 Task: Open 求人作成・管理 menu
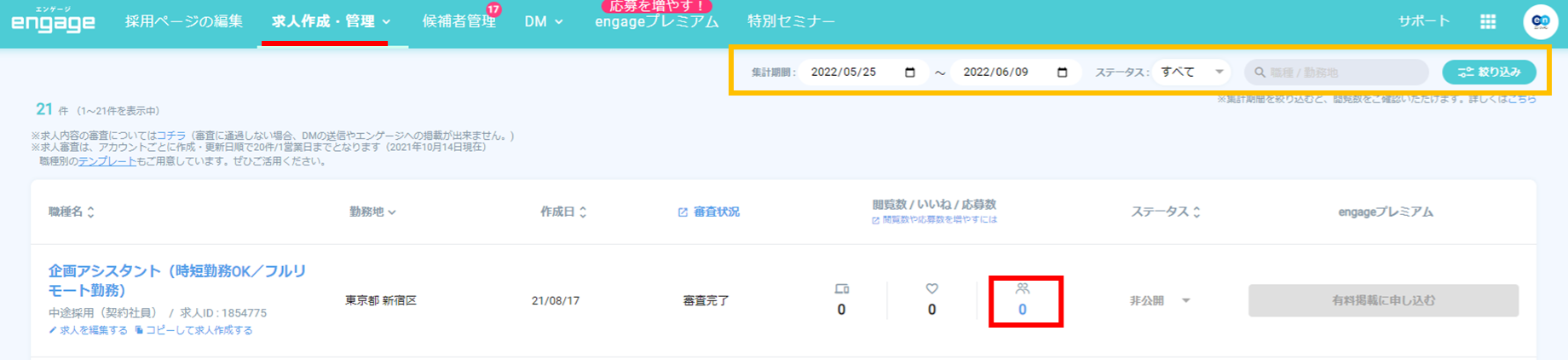click(x=331, y=21)
